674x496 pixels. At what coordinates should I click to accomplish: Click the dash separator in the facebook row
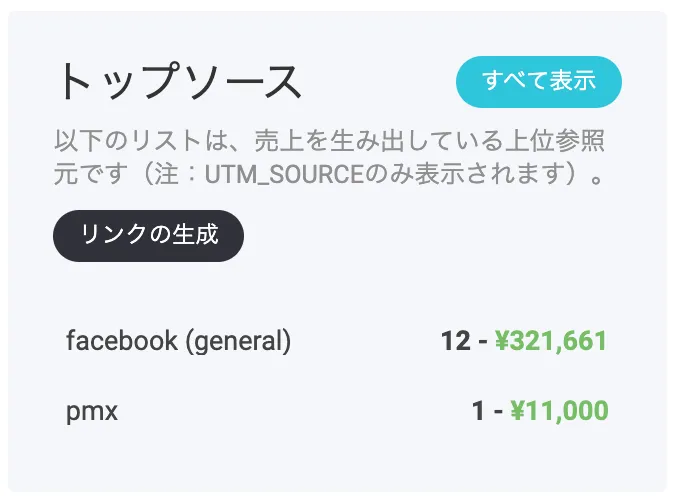pos(482,341)
